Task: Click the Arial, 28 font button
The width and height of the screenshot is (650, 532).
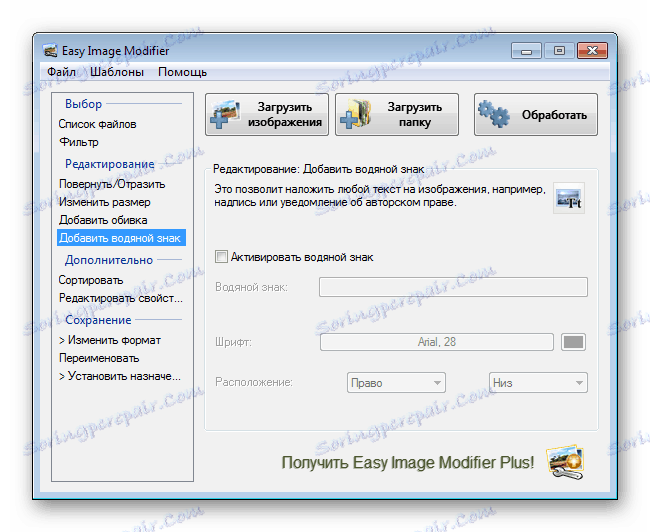Action: click(x=437, y=342)
